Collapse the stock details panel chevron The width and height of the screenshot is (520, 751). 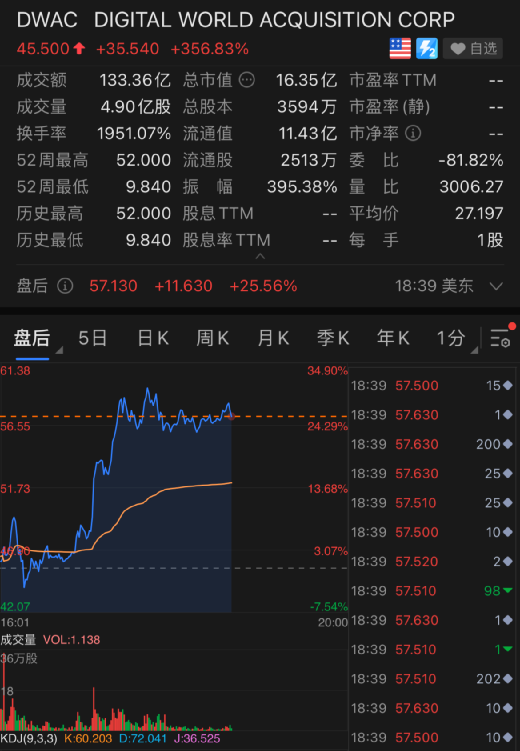point(260,257)
